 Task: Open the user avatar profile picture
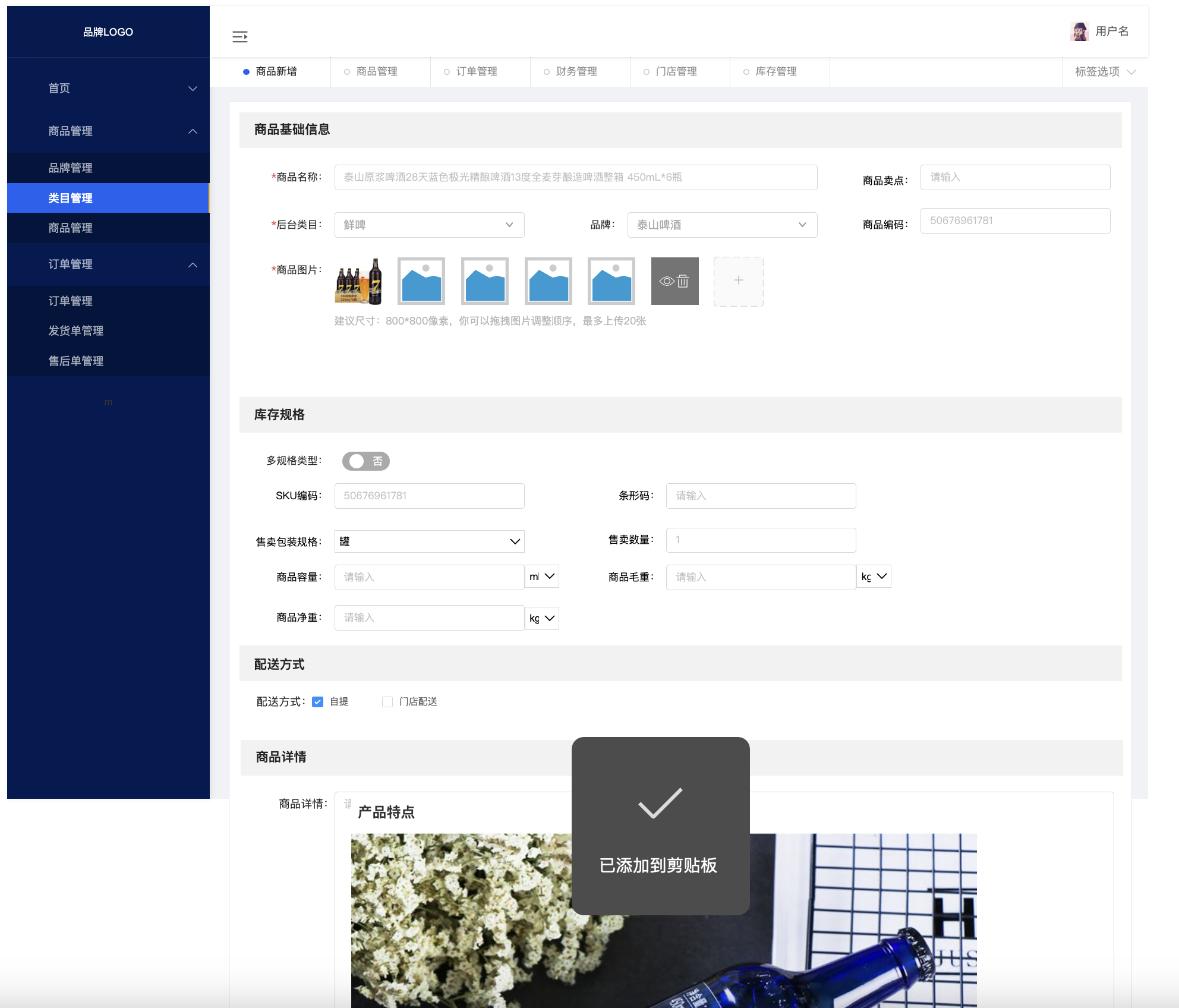(x=1079, y=31)
